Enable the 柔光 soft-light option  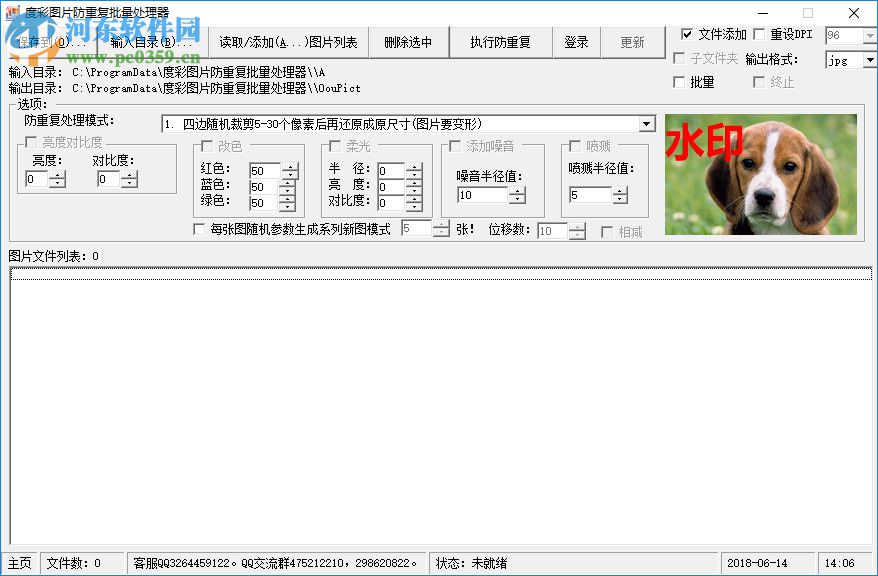coord(335,145)
